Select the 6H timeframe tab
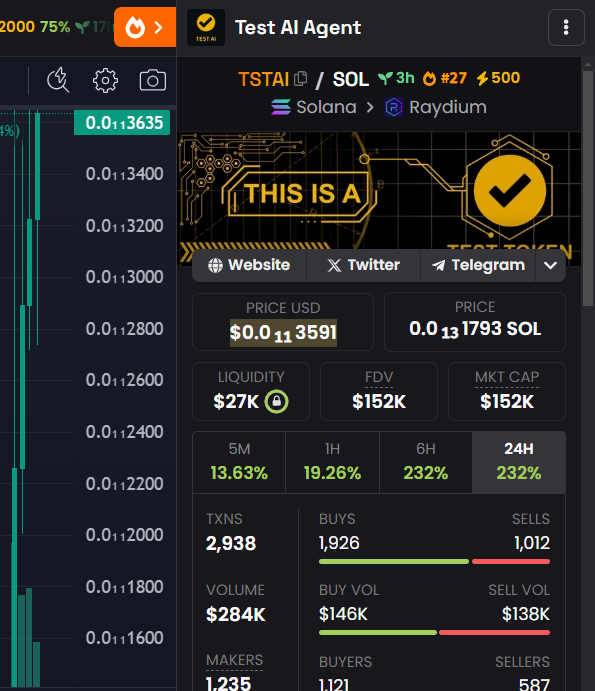The height and width of the screenshot is (691, 595). pos(426,462)
